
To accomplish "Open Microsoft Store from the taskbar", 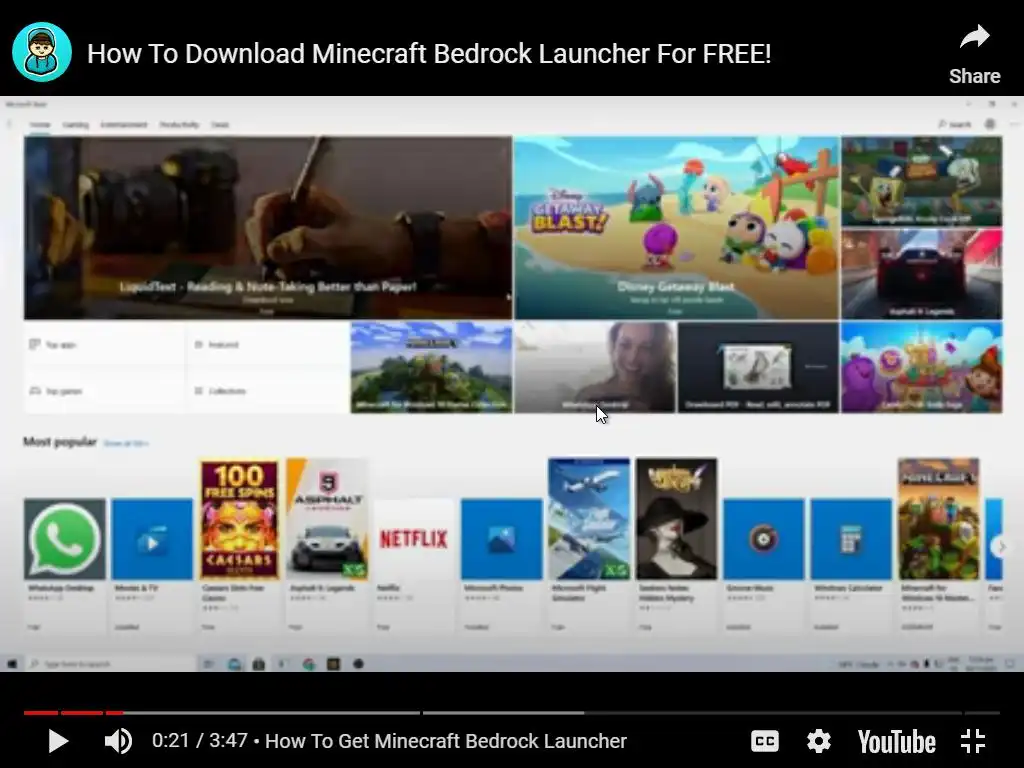I will tap(259, 664).
